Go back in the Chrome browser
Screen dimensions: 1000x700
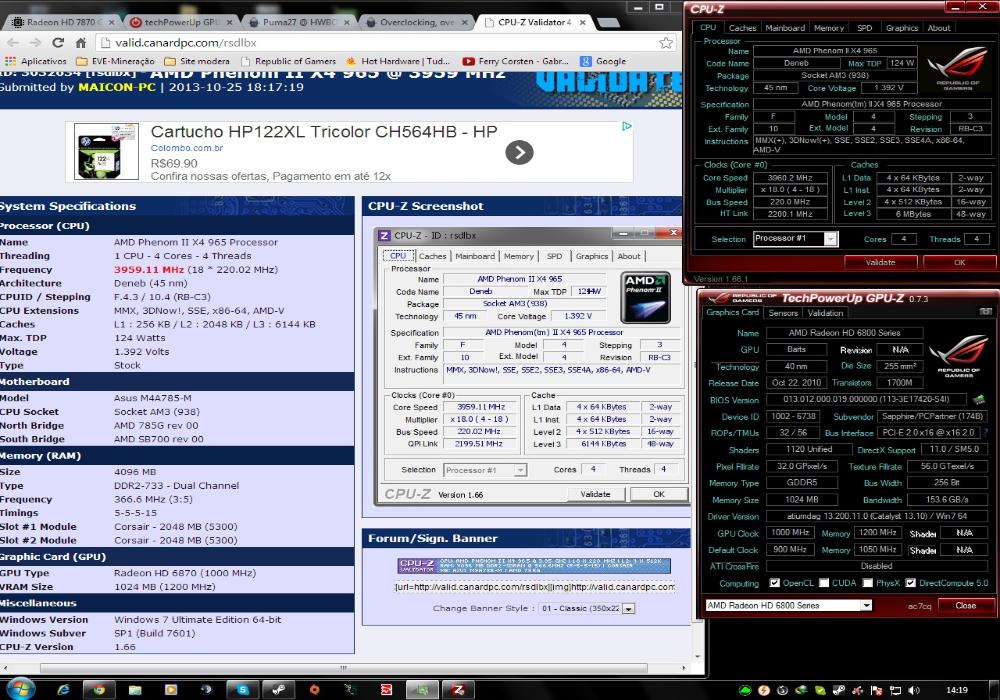pos(13,43)
